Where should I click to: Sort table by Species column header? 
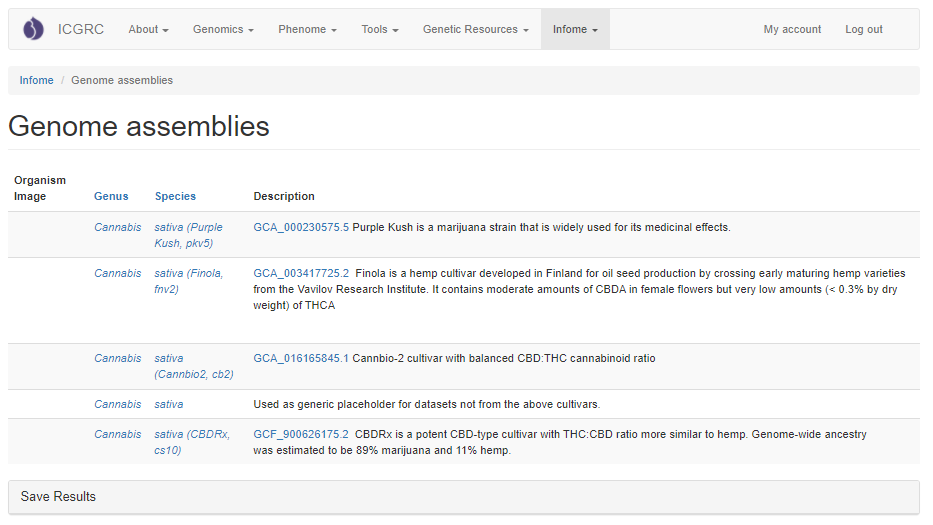click(175, 196)
